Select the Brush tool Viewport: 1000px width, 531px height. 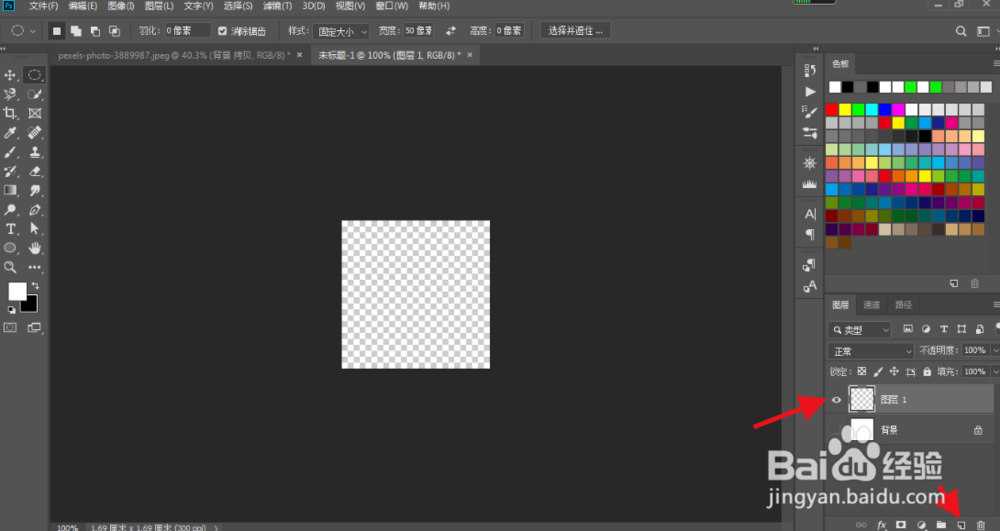point(10,152)
